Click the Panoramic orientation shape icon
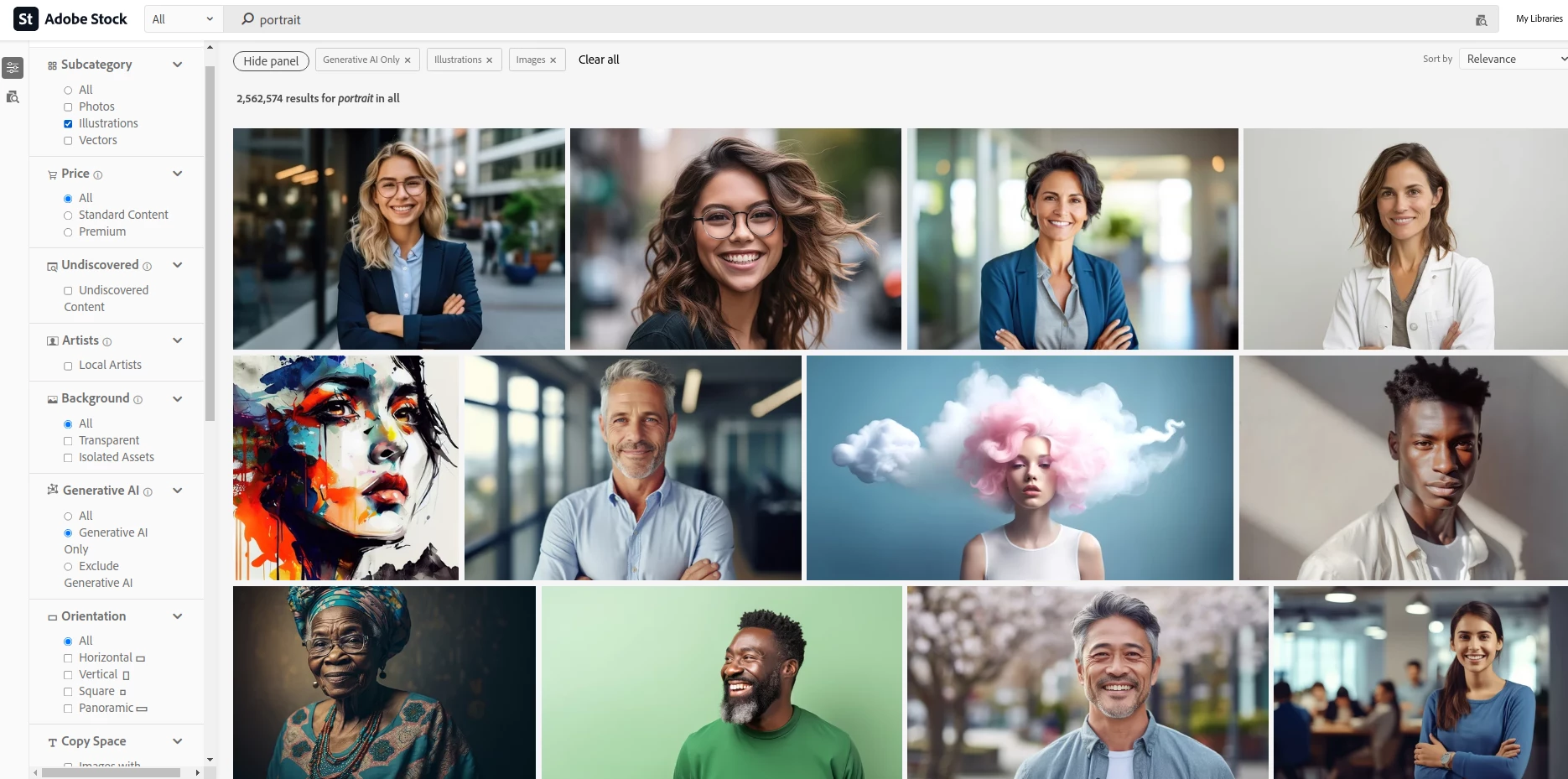 pos(143,709)
